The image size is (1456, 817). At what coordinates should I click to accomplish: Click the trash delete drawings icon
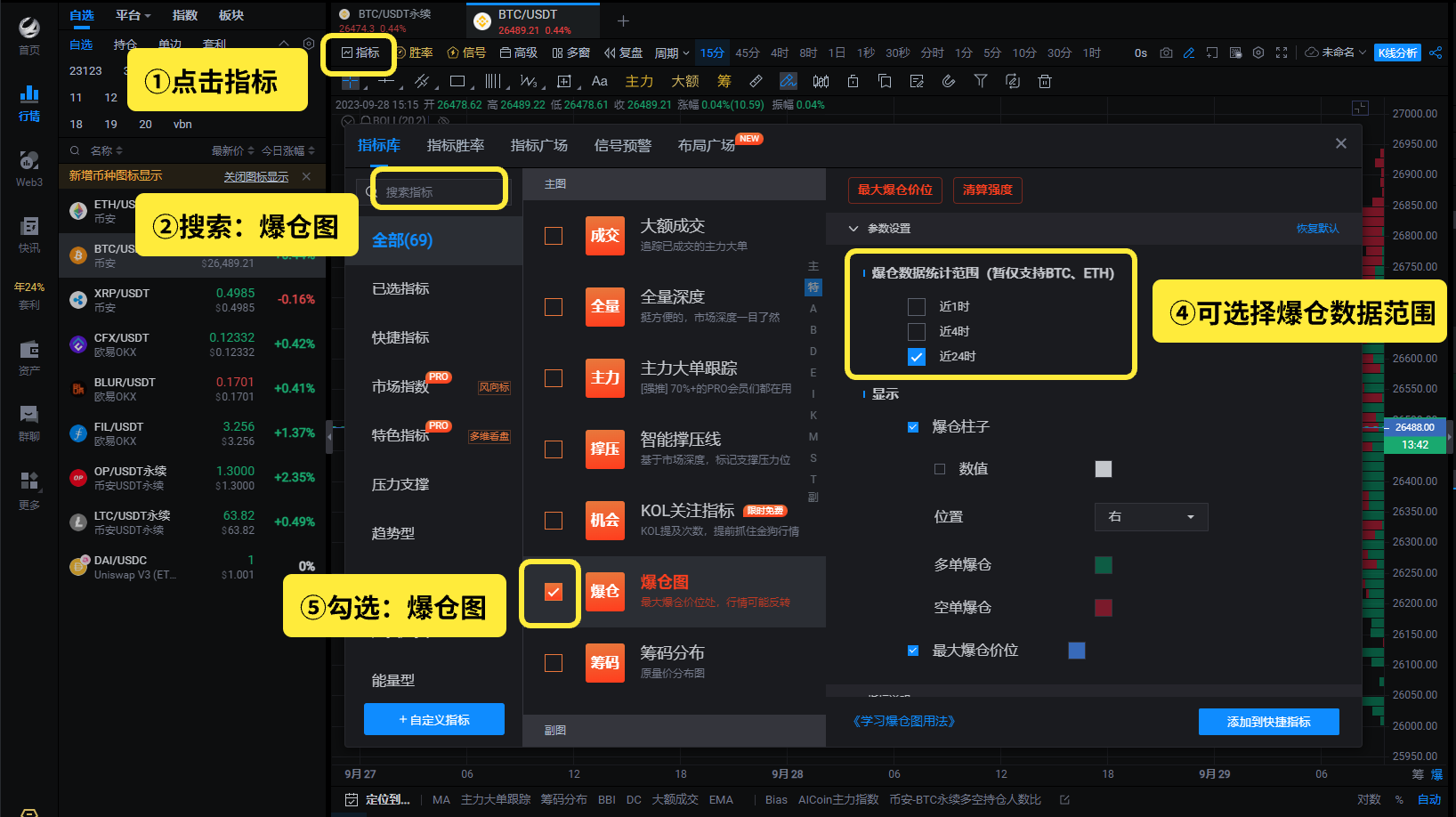[x=1045, y=81]
